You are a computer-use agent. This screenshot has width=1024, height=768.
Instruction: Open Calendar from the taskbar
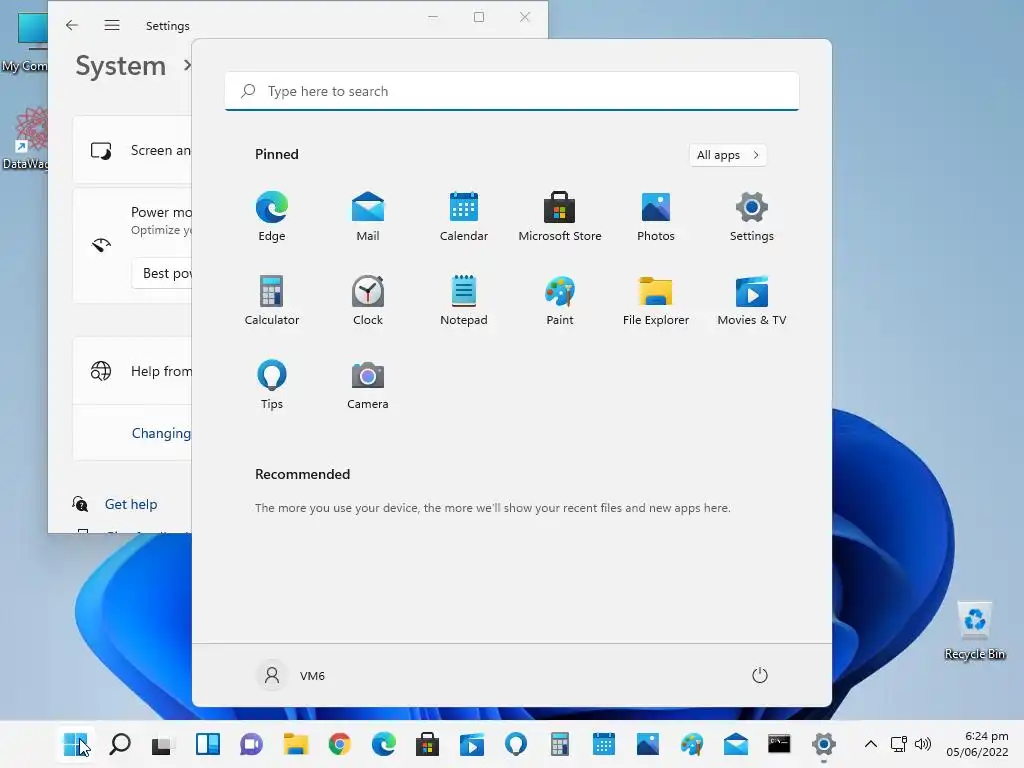(x=604, y=744)
